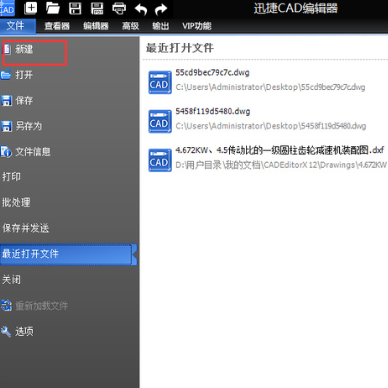Open the 高级 tab
This screenshot has height=388, width=388.
click(130, 26)
